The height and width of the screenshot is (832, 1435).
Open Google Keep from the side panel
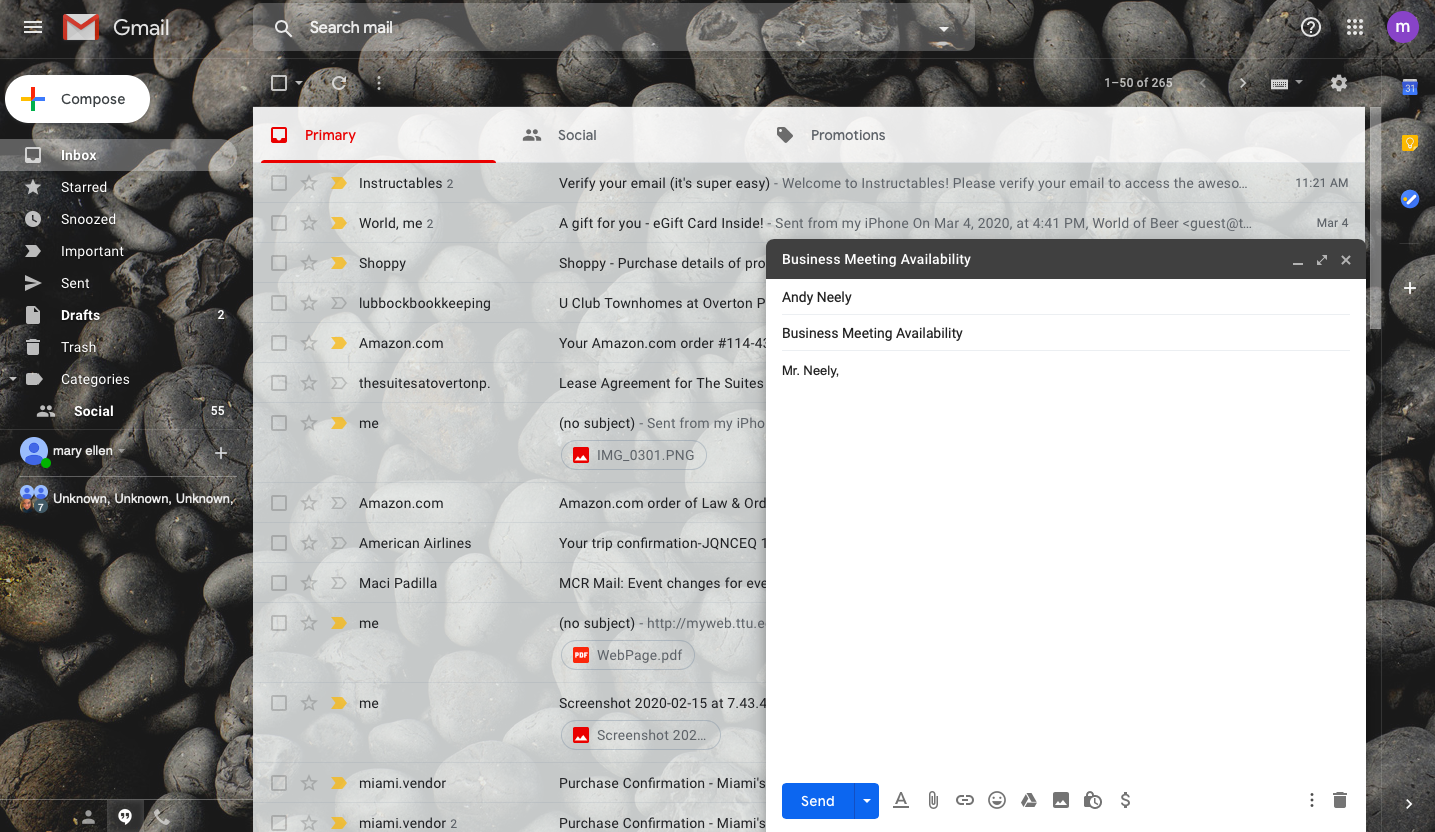pos(1409,143)
